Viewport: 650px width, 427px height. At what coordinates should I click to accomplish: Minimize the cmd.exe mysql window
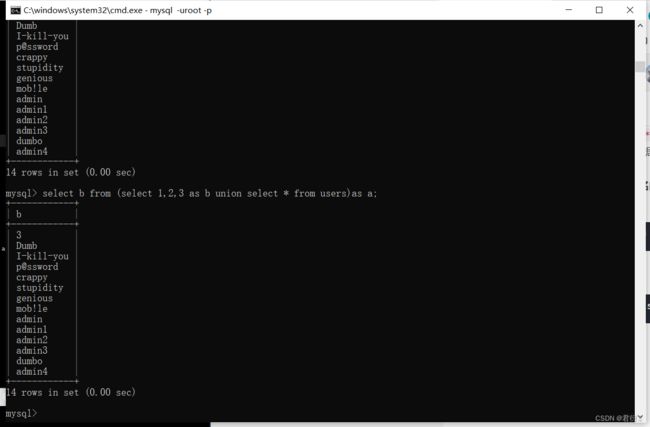(569, 10)
